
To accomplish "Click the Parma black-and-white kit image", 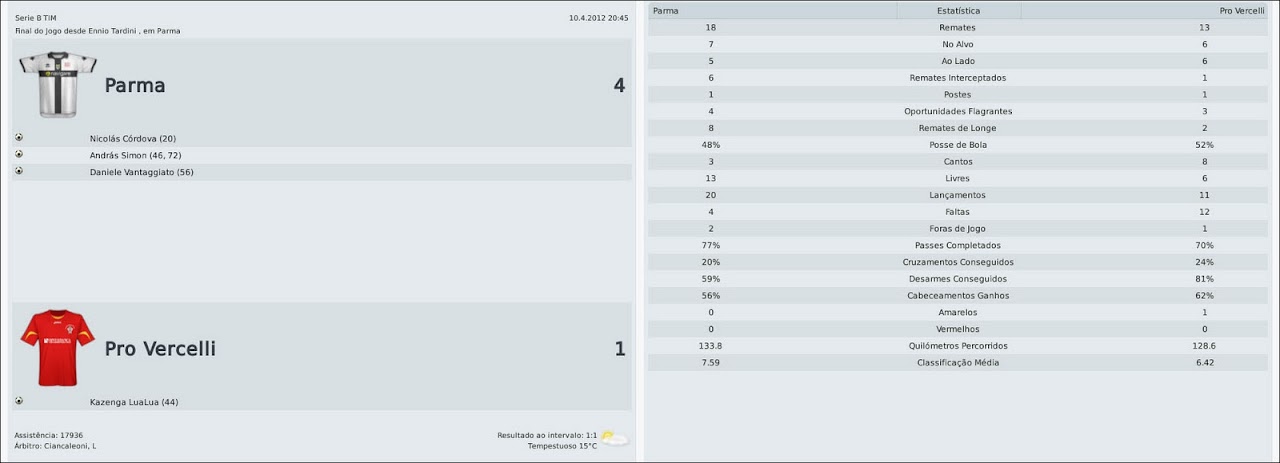I will point(58,85).
